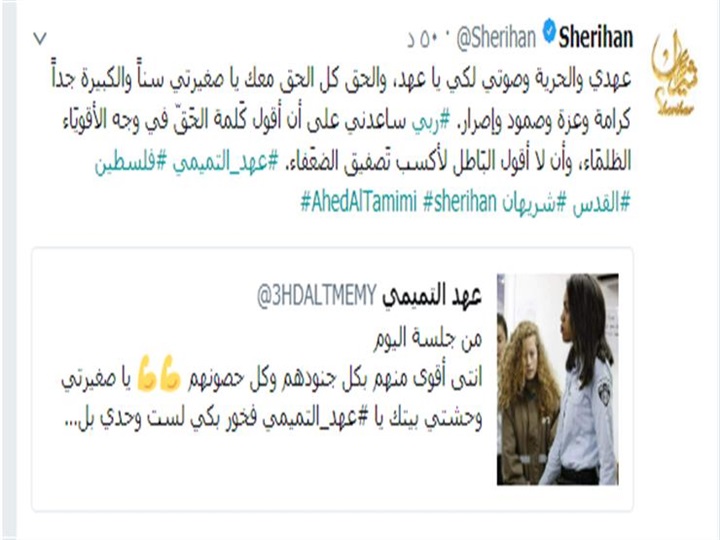The image size is (720, 540).
Task: Click Sherihan's golden profile avatar
Action: [674, 73]
